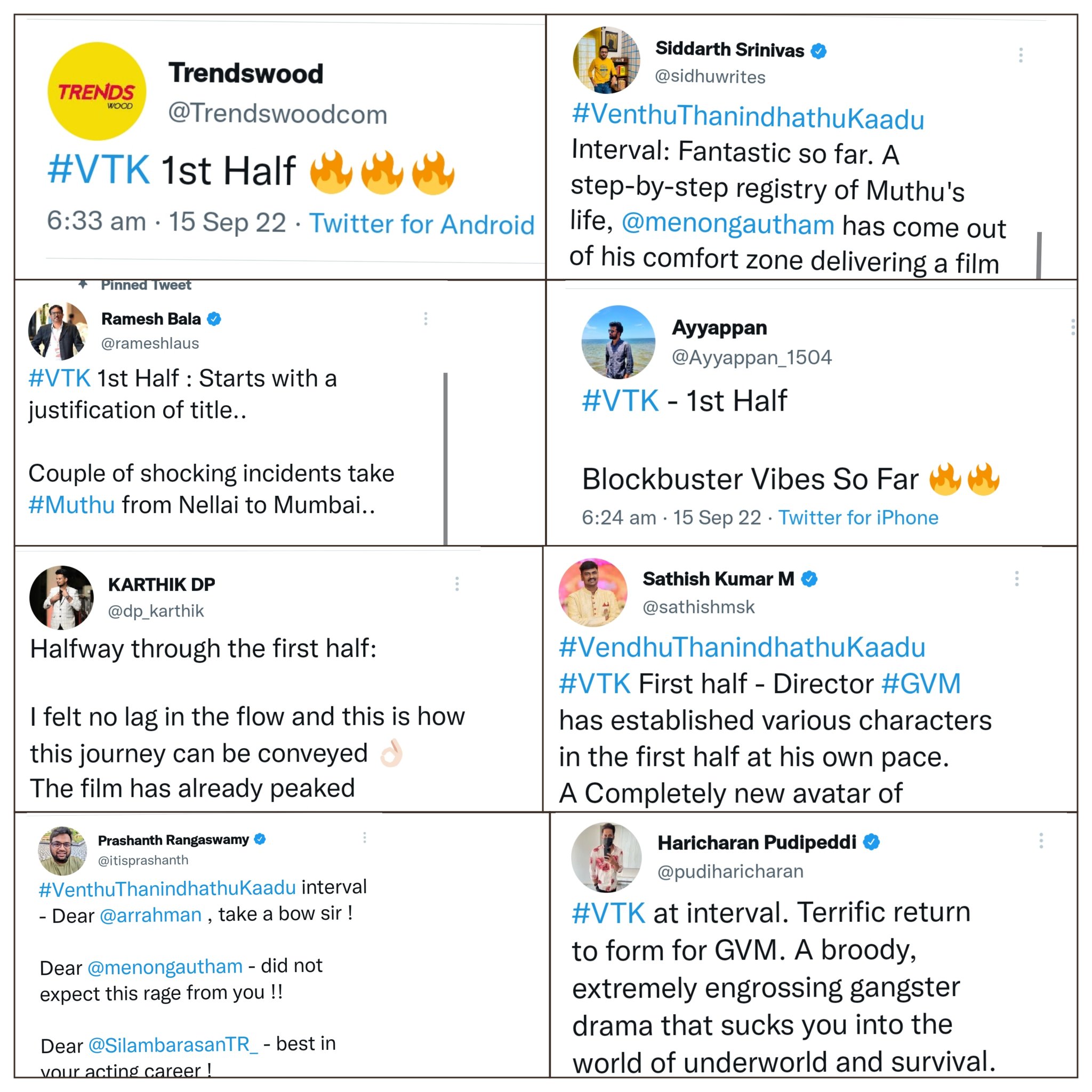Open more options on Prashanth Rangaswamy tweet
Viewport: 1092px width, 1092px height.
click(x=365, y=838)
